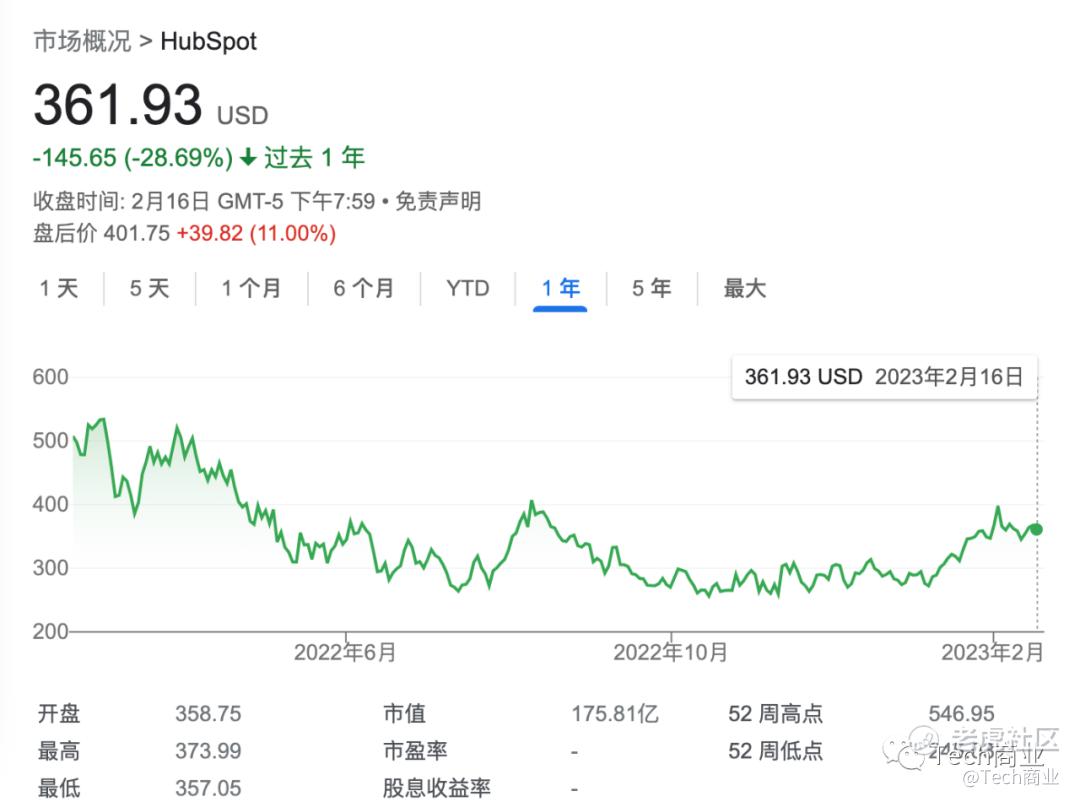Click the 500 y-axis label

(x=50, y=440)
